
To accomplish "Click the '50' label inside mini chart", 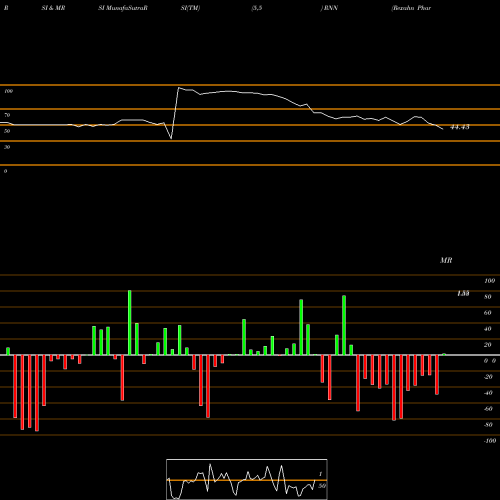I will (322, 486).
